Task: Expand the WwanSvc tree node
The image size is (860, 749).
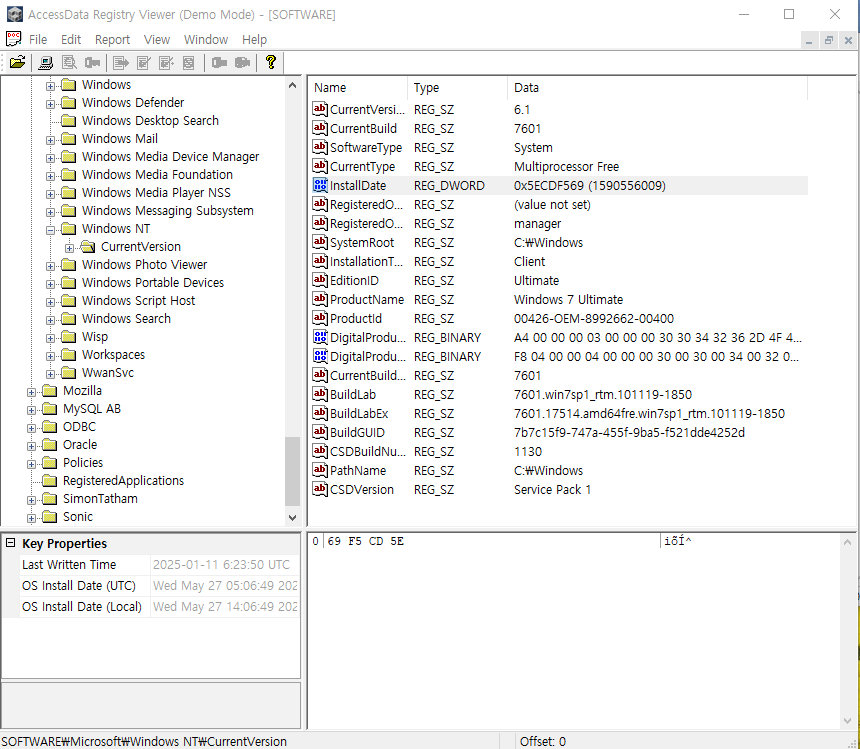Action: [x=50, y=374]
